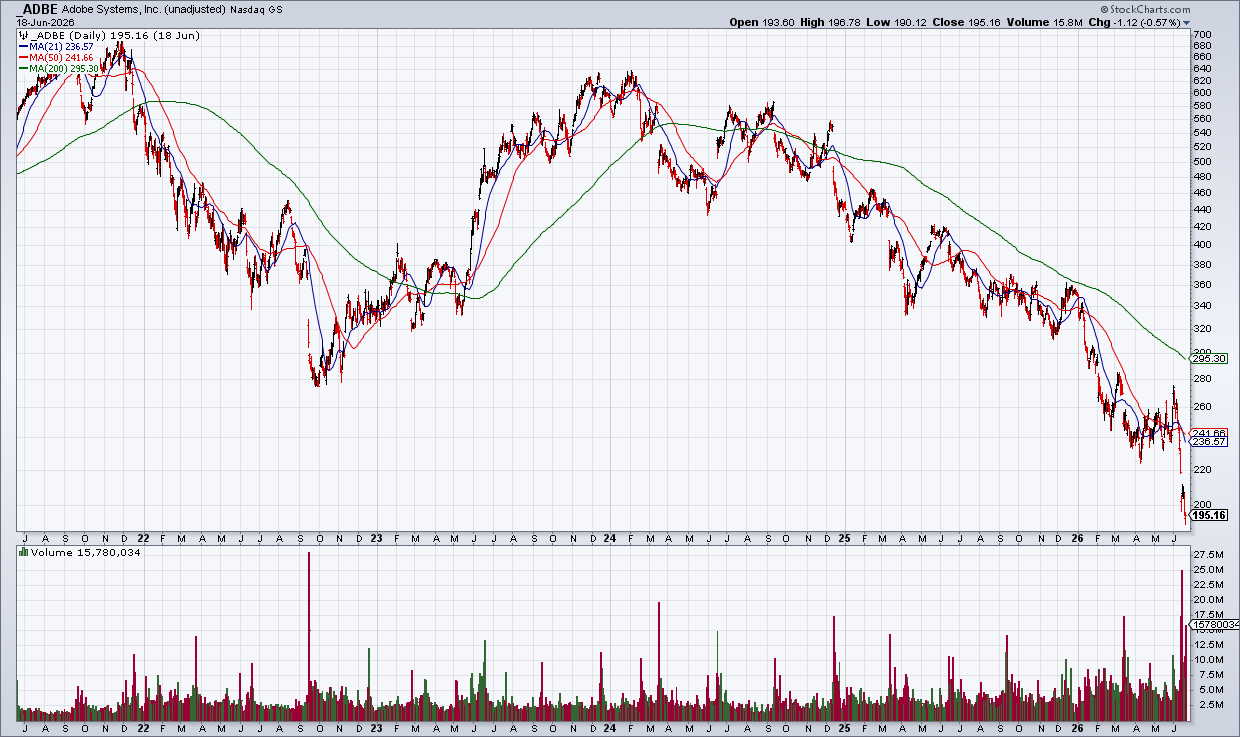Click the 700 price axis label
Screen dimensions: 1240x737
coord(1201,33)
